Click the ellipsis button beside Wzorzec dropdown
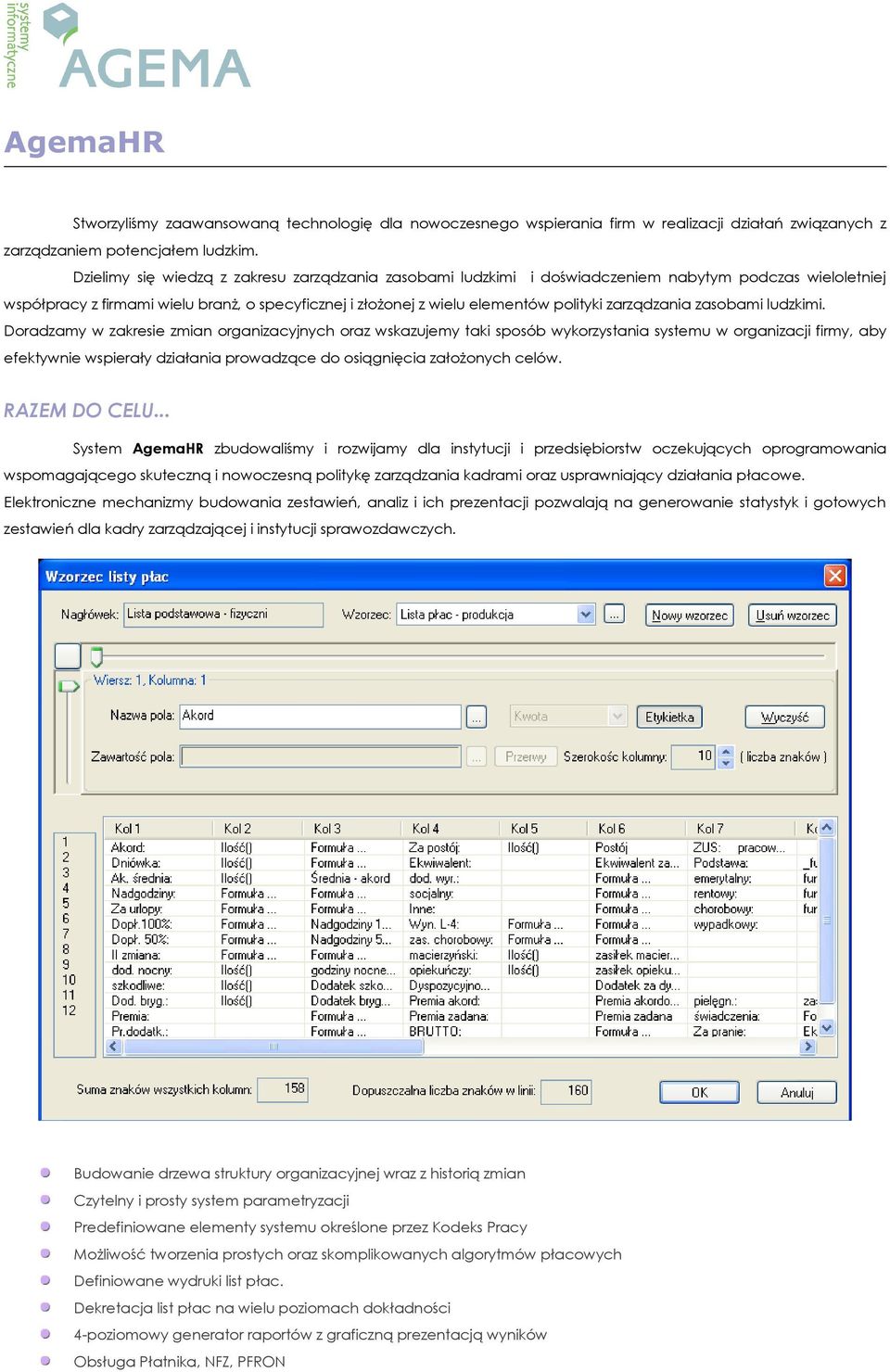This screenshot has height=1372, width=890. [x=614, y=614]
